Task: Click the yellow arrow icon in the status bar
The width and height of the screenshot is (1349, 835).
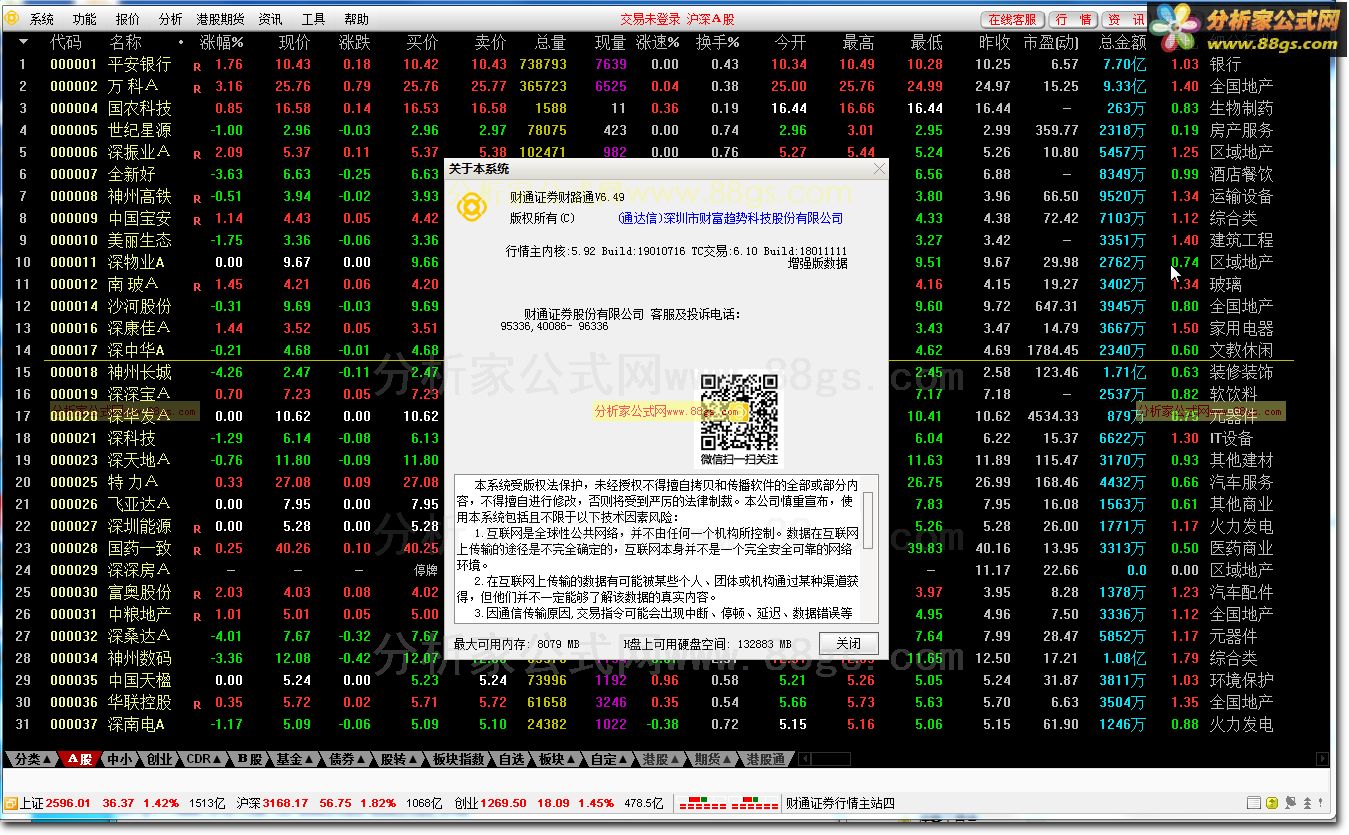Action: point(1272,803)
